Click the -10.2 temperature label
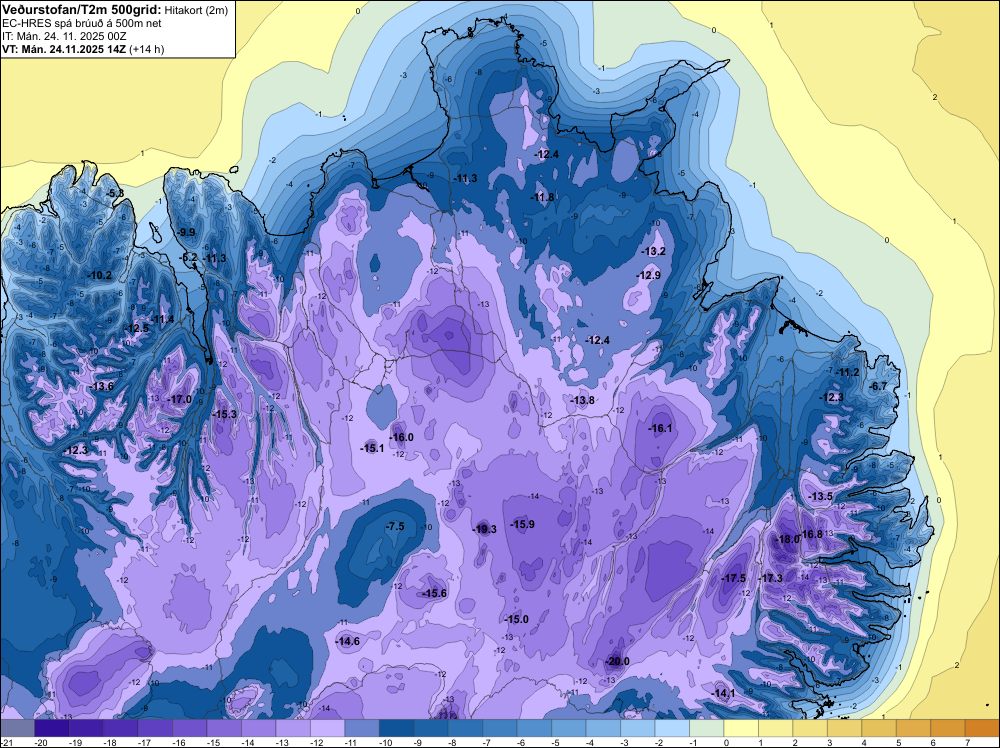 coord(99,275)
